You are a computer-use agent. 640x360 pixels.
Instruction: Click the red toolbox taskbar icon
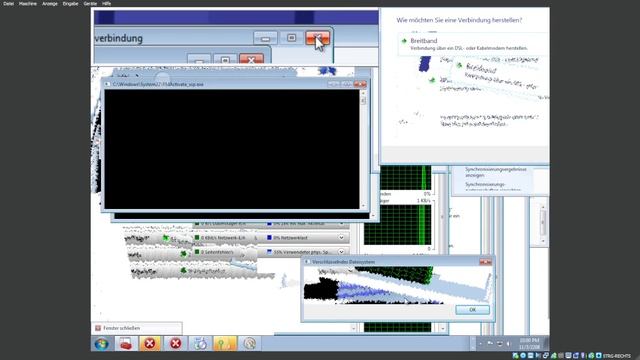coord(126,344)
